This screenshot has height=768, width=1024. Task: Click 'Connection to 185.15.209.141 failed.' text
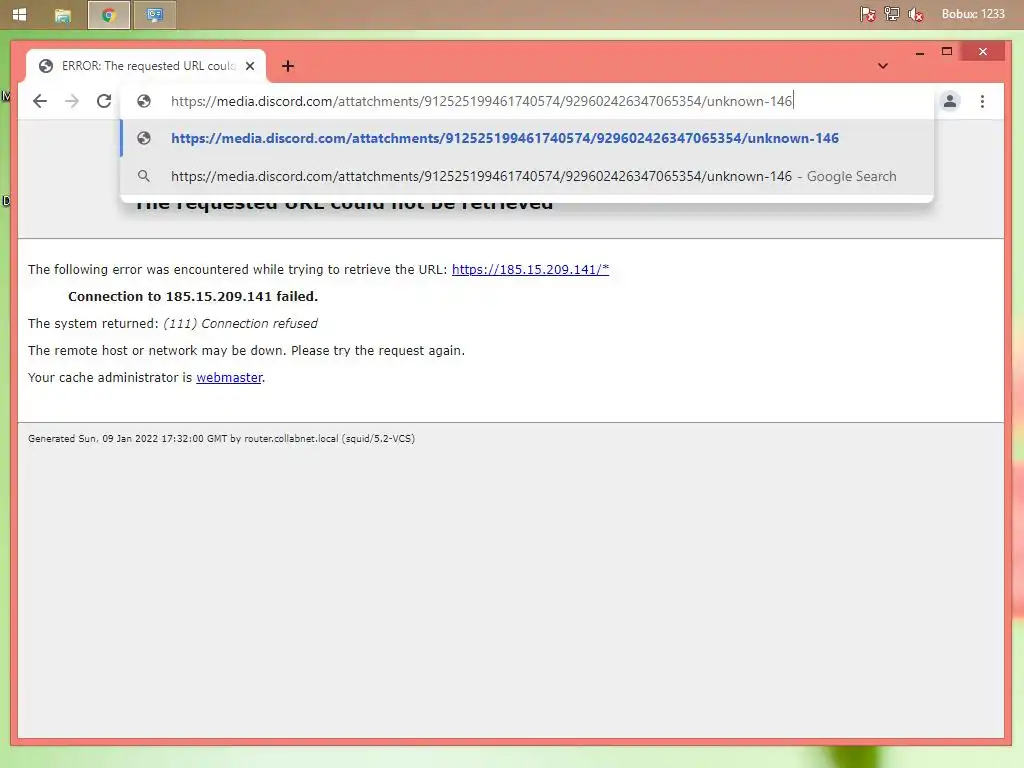pos(193,296)
